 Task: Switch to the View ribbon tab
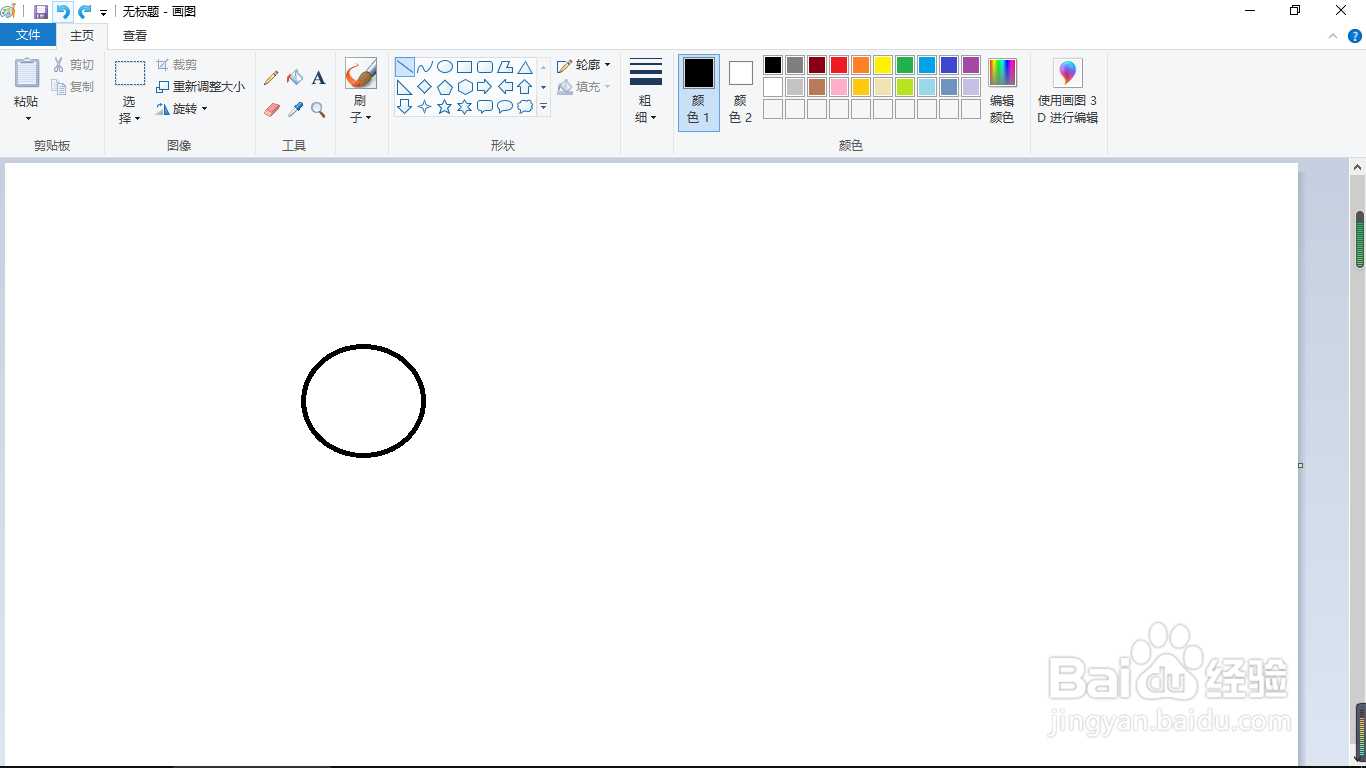135,35
